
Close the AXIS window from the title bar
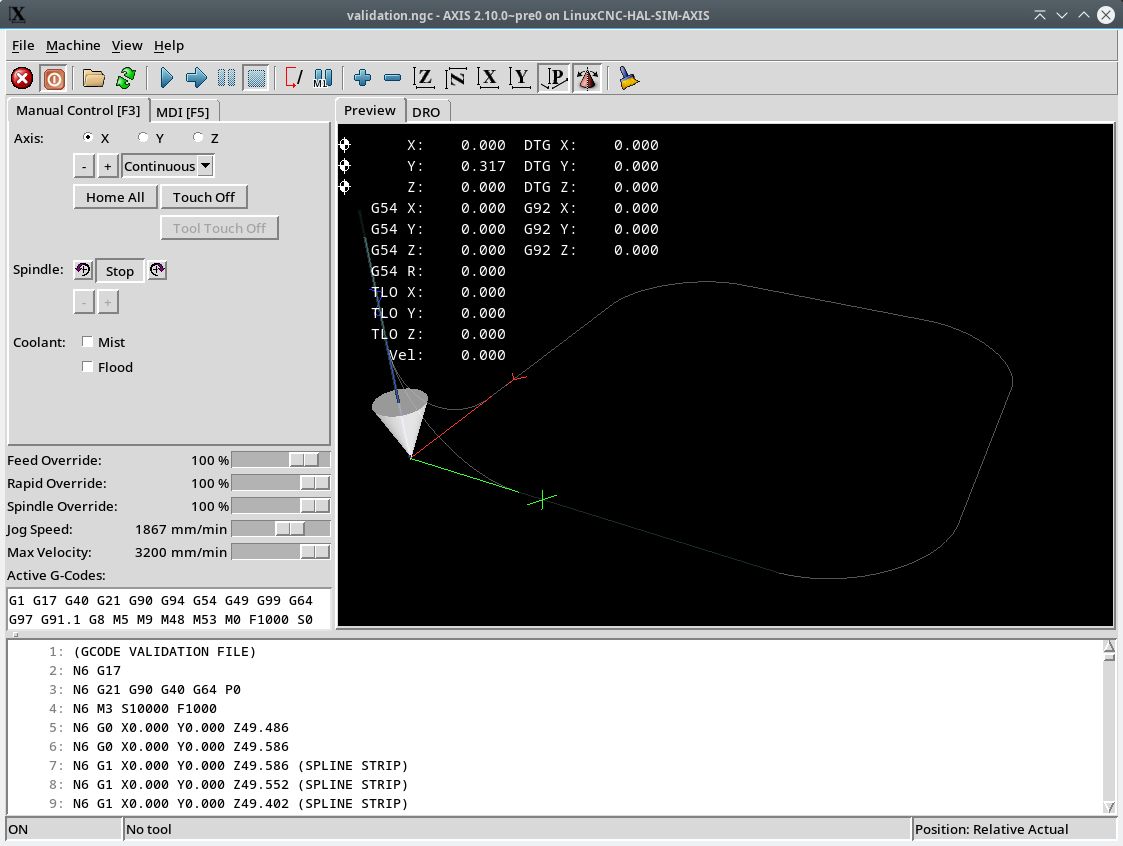pos(1106,14)
